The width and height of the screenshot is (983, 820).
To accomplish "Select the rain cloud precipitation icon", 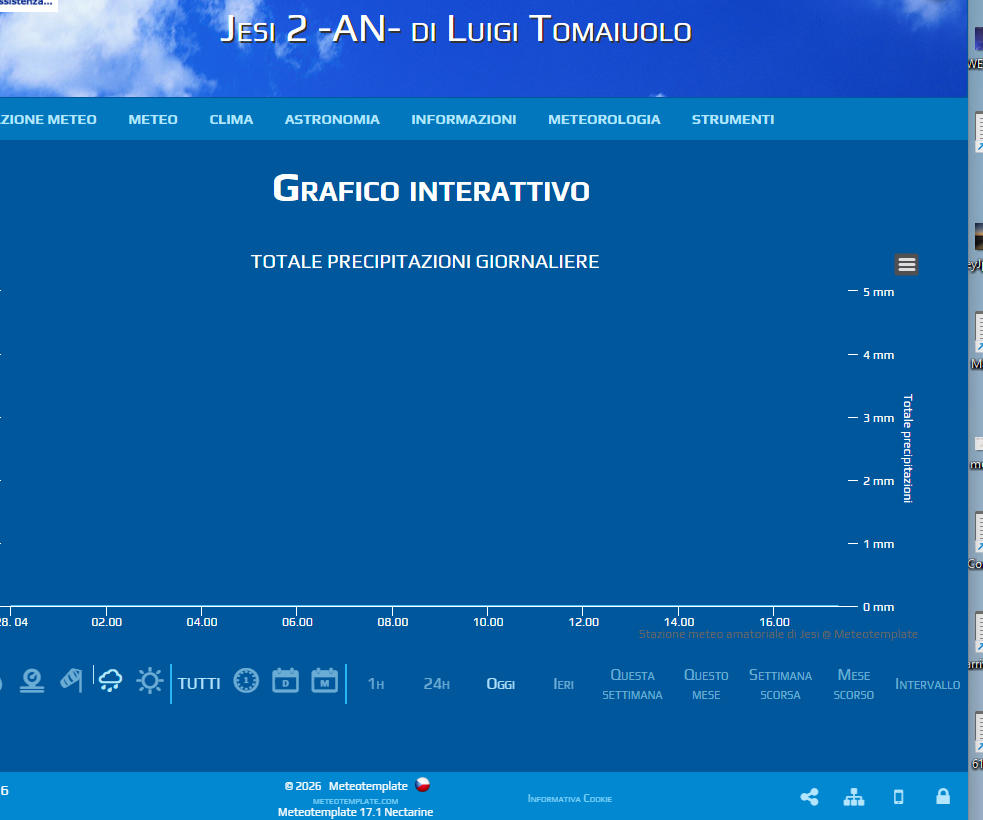I will [110, 681].
